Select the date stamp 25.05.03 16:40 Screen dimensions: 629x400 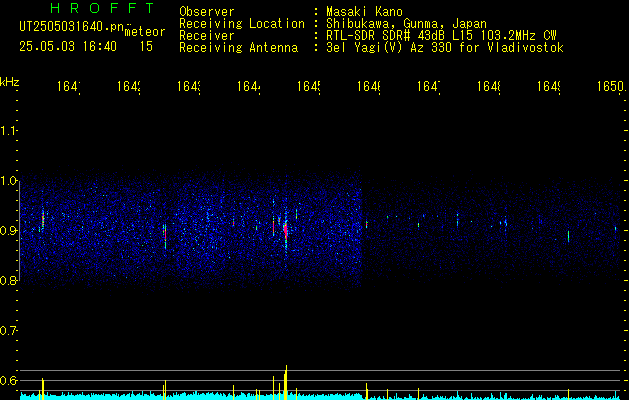pyautogui.click(x=68, y=47)
